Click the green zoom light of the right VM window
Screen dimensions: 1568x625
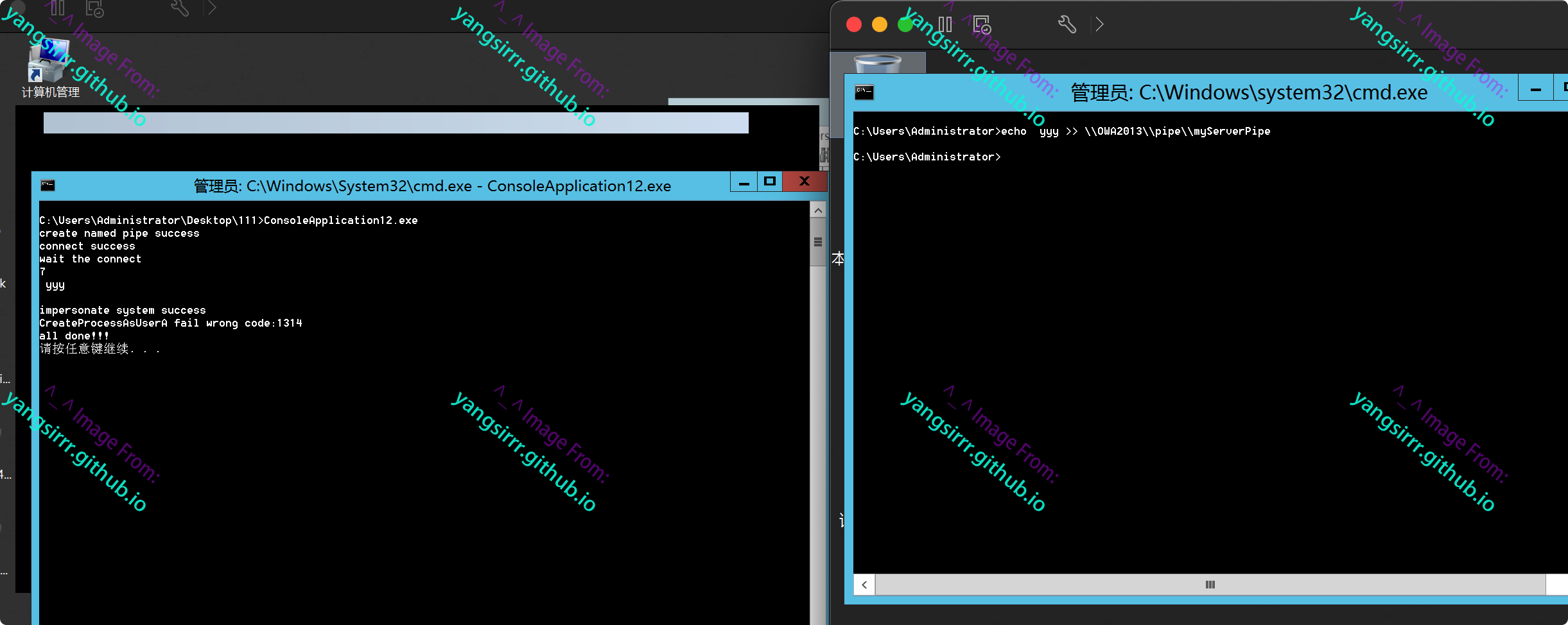(x=905, y=24)
